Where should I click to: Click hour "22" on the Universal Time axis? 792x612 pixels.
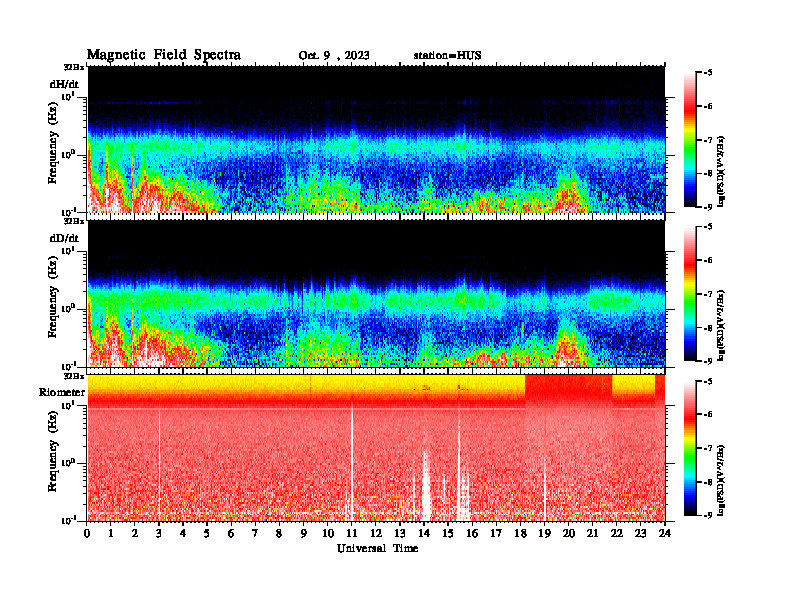[x=617, y=533]
